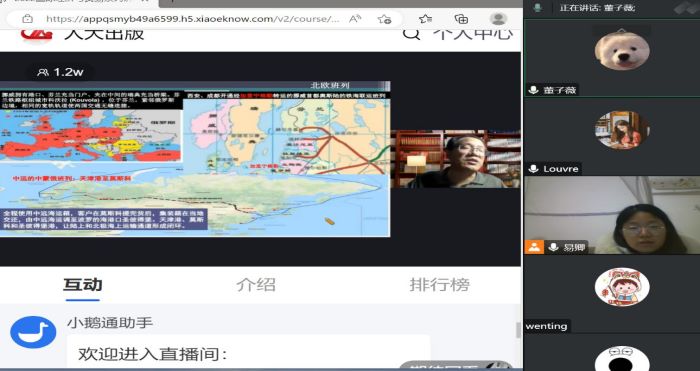Click the page's vertical scrollbar
This screenshot has width=700, height=371.
pyautogui.click(x=518, y=330)
